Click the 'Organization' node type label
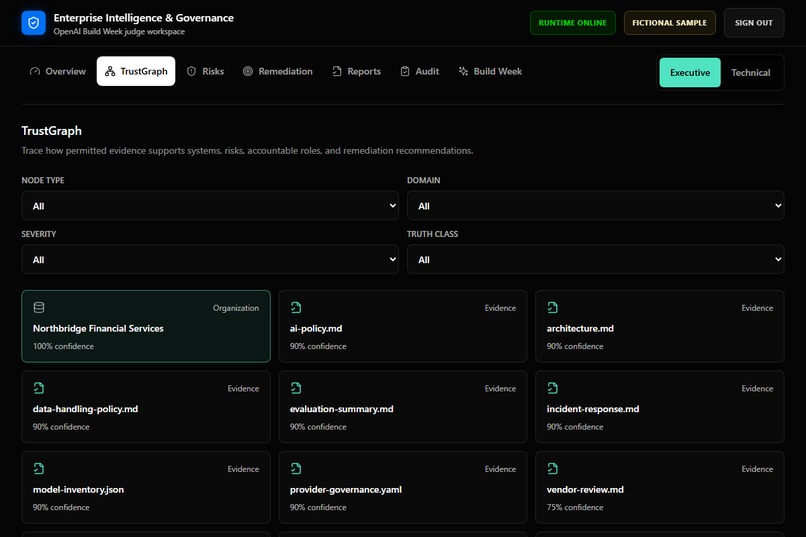 click(236, 308)
